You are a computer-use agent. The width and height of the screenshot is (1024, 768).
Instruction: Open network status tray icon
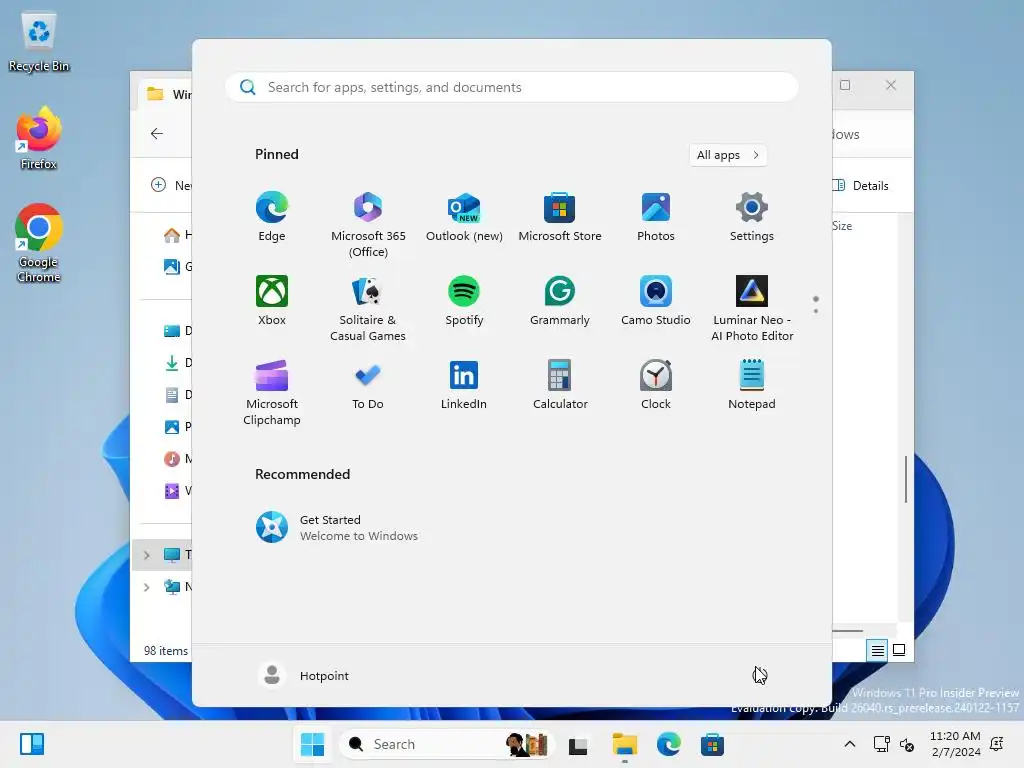tap(882, 744)
